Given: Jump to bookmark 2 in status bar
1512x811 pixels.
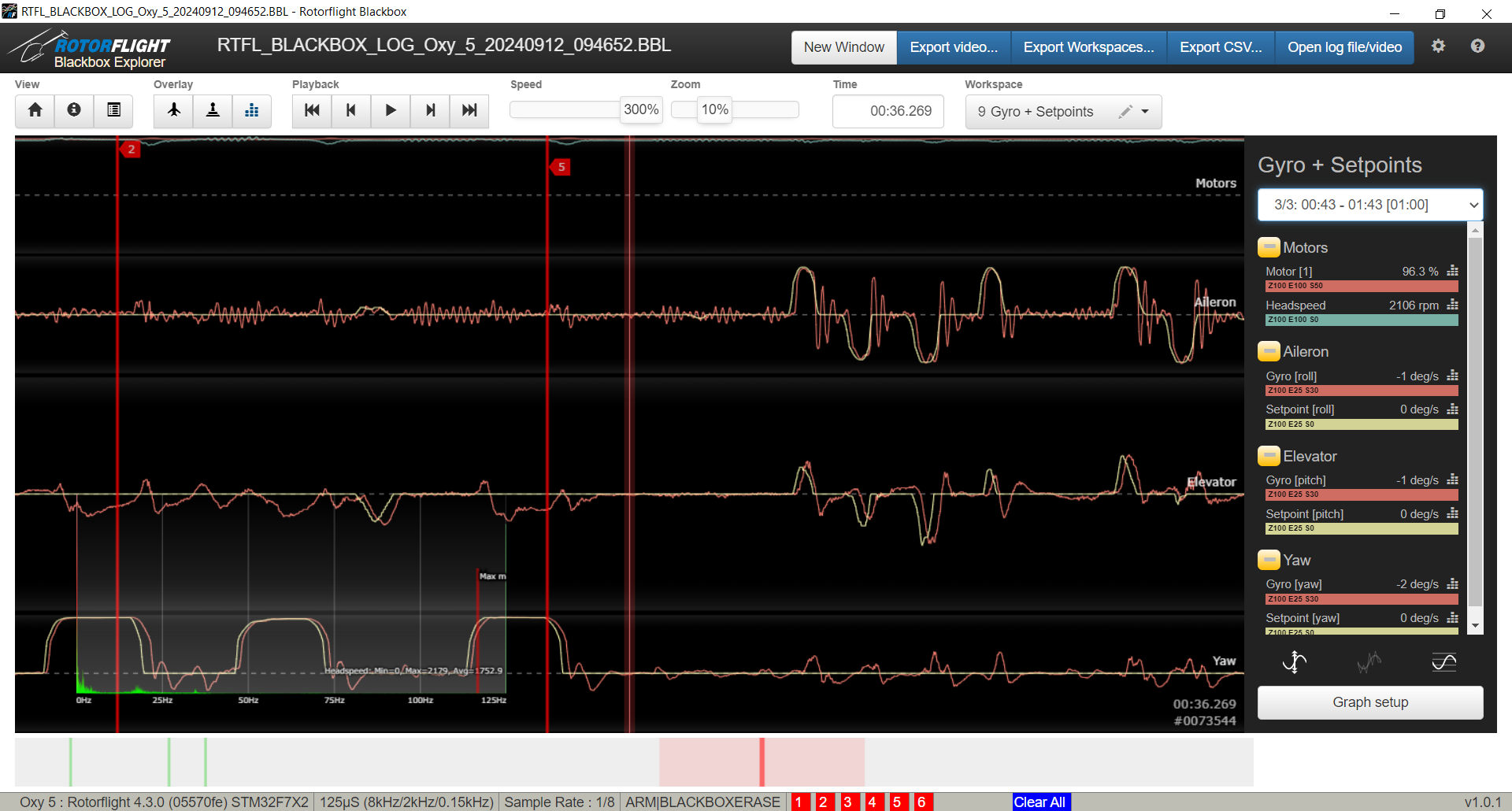Looking at the screenshot, I should (824, 802).
